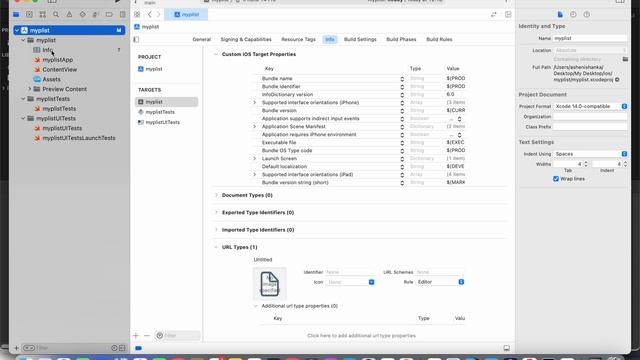Open the URL type Role dropdown
The width and height of the screenshot is (640, 360).
point(440,282)
